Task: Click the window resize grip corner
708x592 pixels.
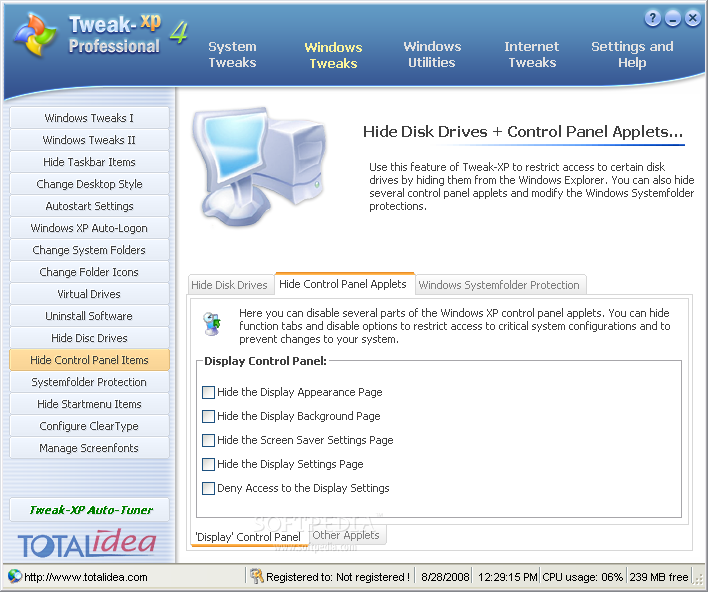Action: 700,582
